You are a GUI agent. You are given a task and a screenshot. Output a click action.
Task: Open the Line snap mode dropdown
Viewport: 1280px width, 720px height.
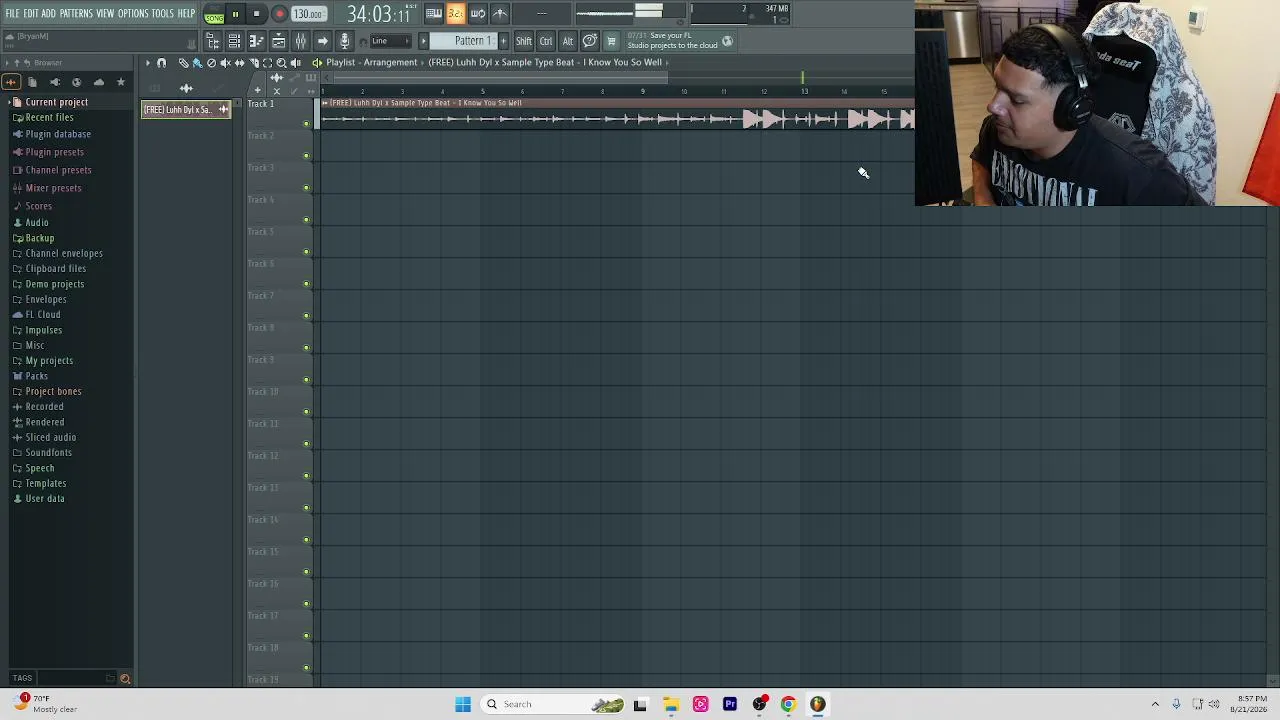click(x=390, y=41)
